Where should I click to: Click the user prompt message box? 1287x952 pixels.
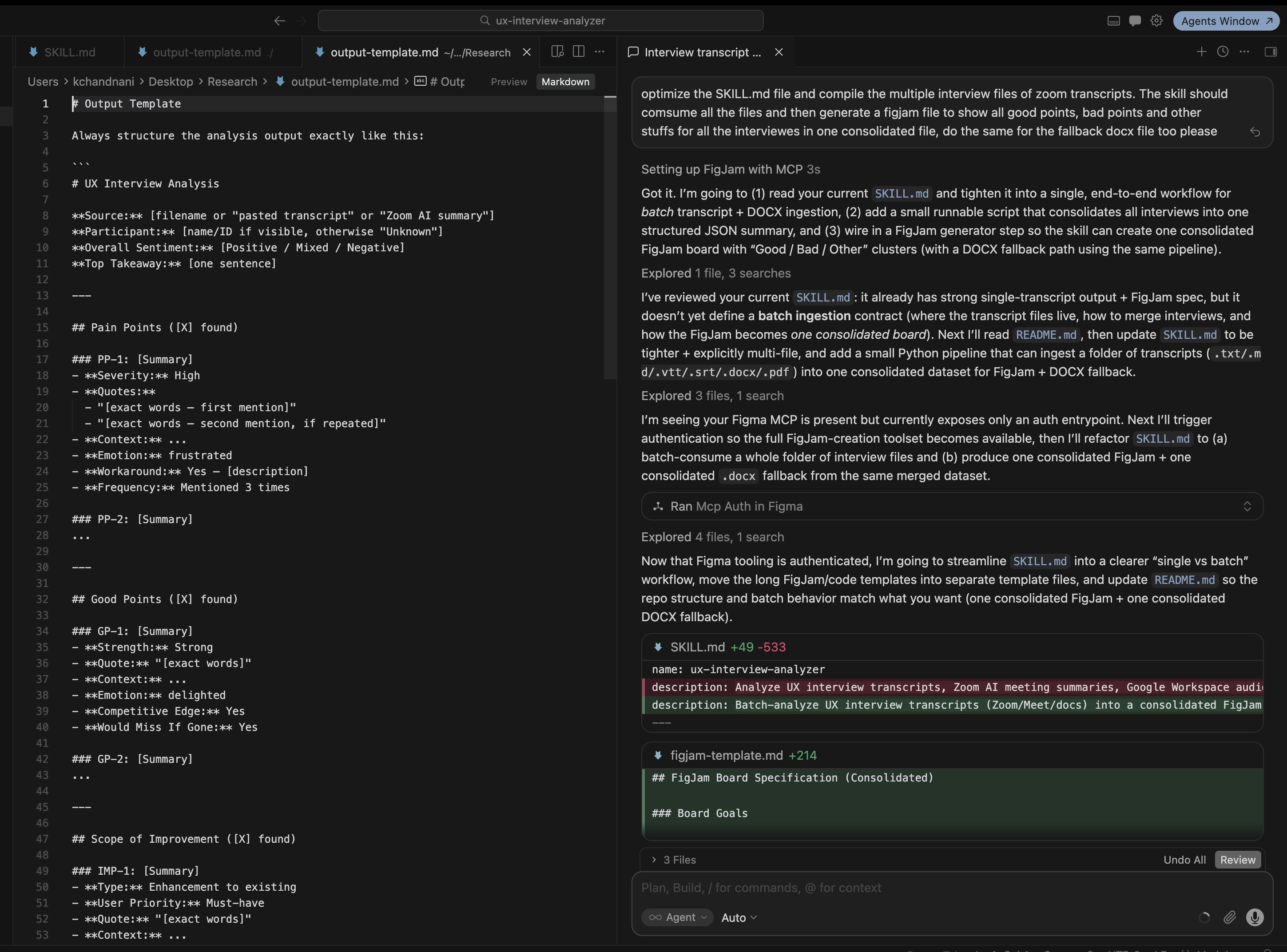coord(952,112)
